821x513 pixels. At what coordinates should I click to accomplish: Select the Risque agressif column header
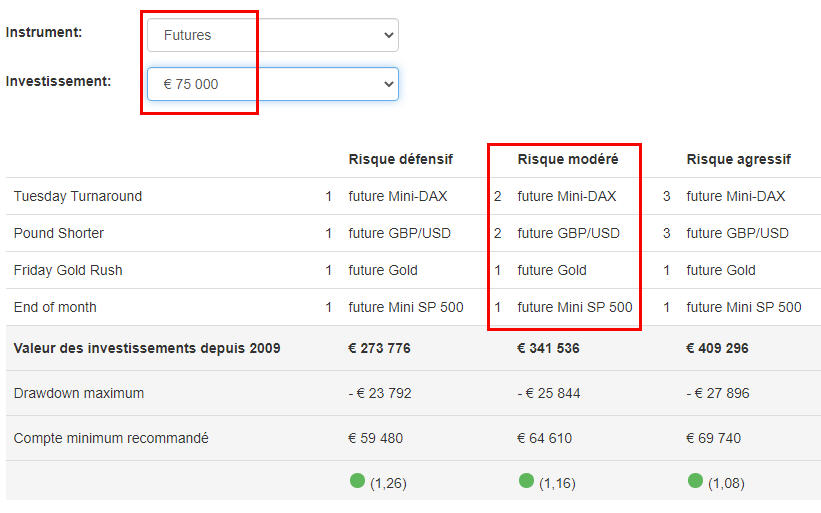(x=738, y=159)
